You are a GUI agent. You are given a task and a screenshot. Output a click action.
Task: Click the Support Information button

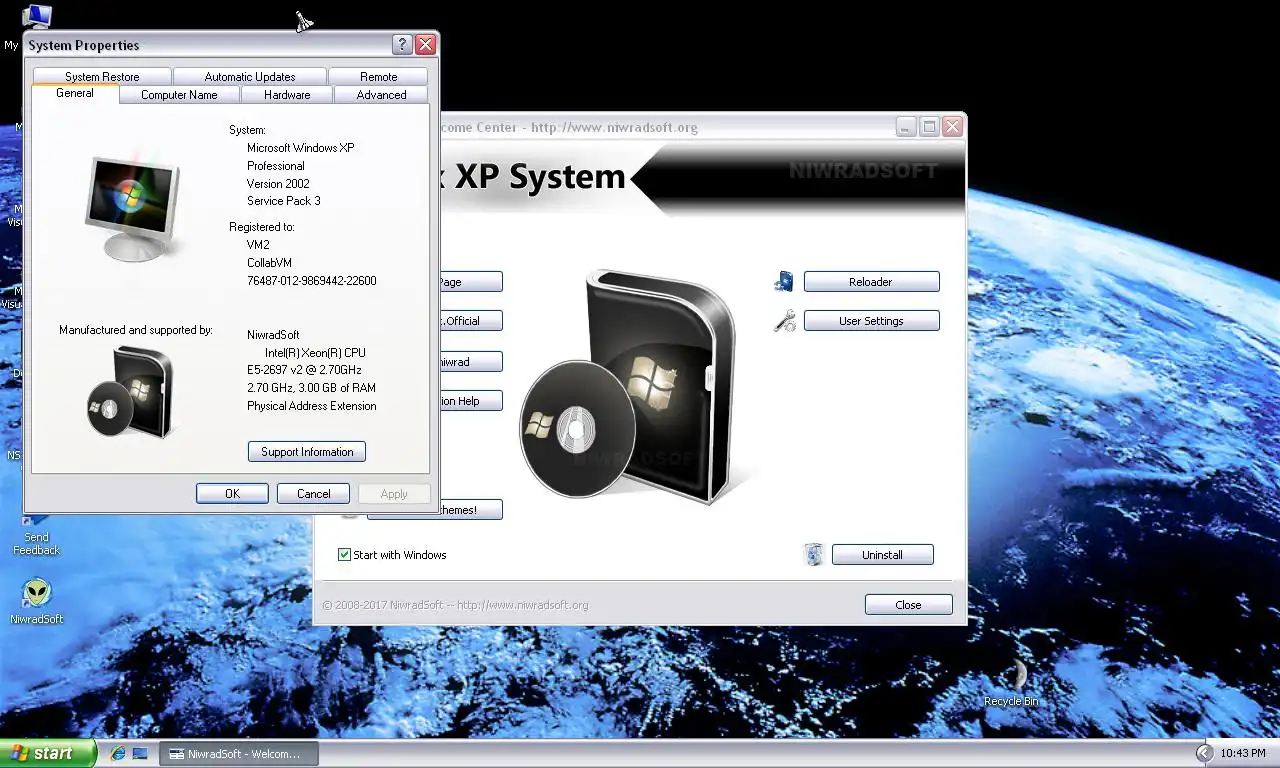point(307,452)
